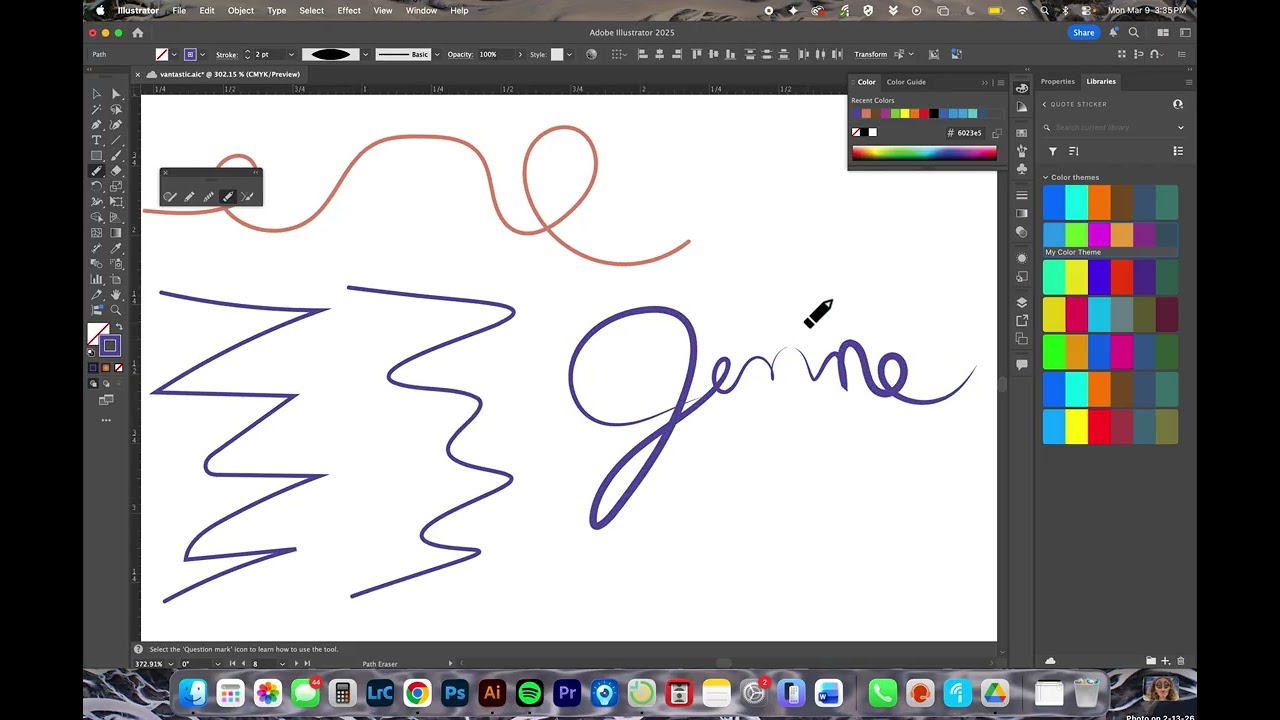
Task: Select the Rotate tool
Action: [97, 186]
